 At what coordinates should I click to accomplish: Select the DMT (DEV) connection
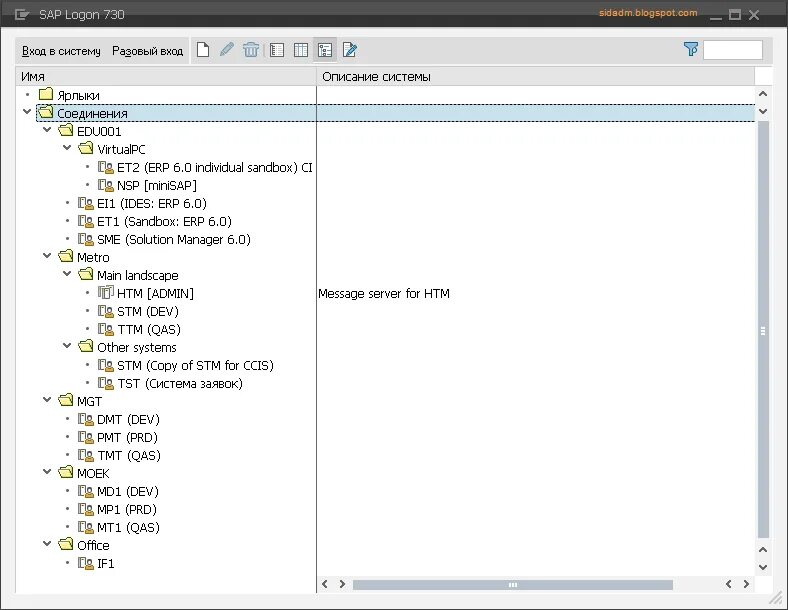pos(128,420)
